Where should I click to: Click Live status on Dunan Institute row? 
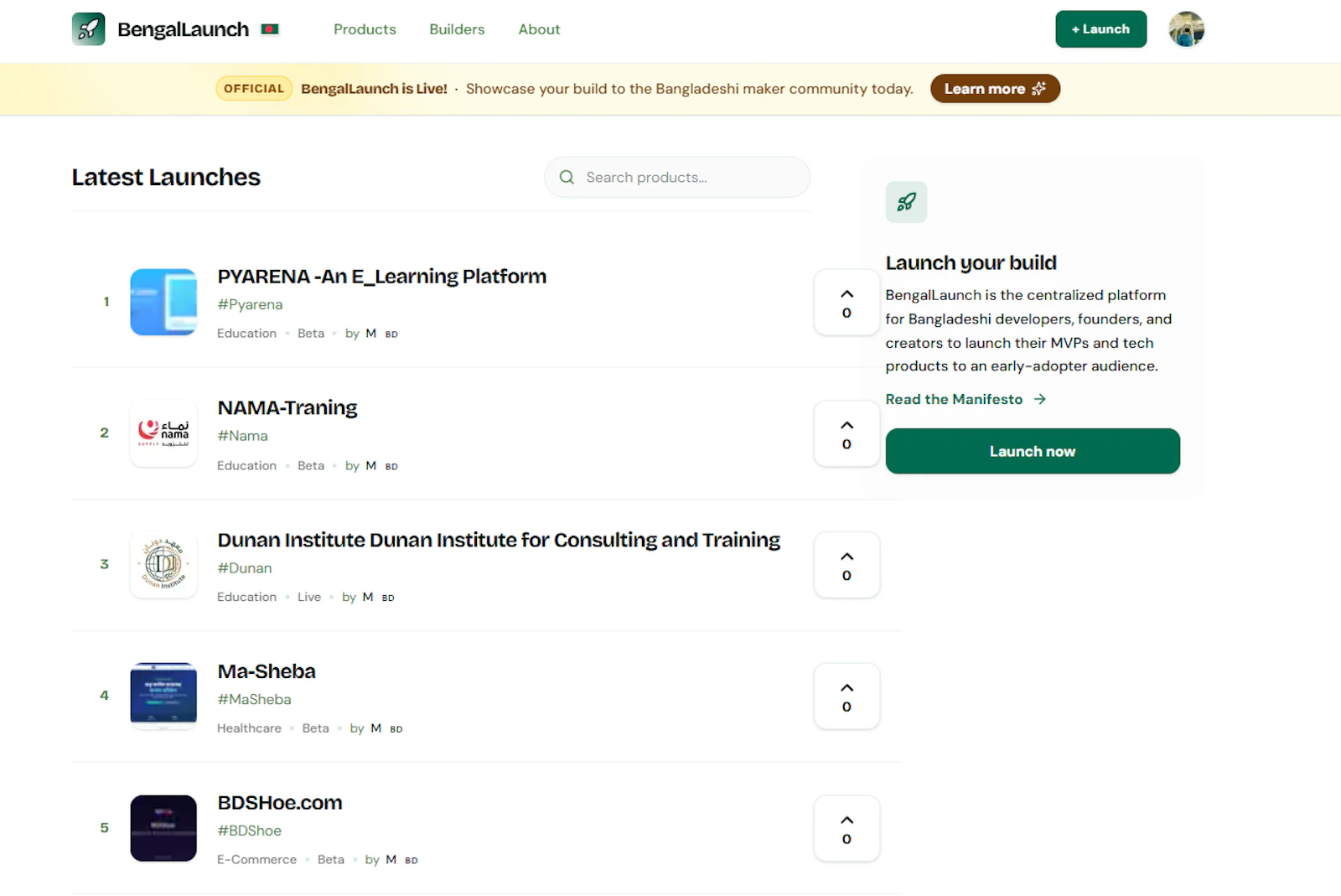(x=309, y=598)
